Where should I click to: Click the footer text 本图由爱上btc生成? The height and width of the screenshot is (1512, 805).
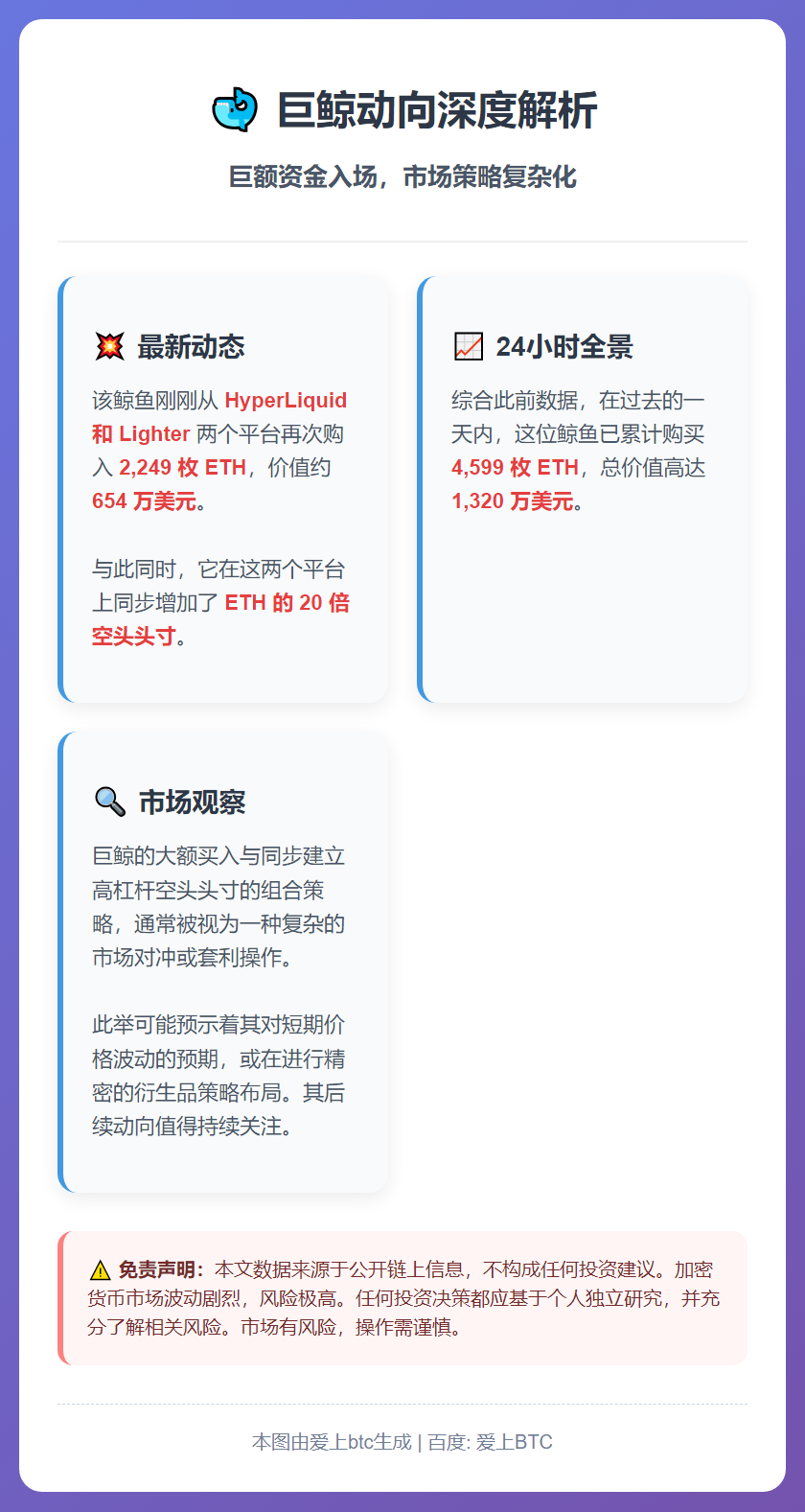[x=332, y=1442]
